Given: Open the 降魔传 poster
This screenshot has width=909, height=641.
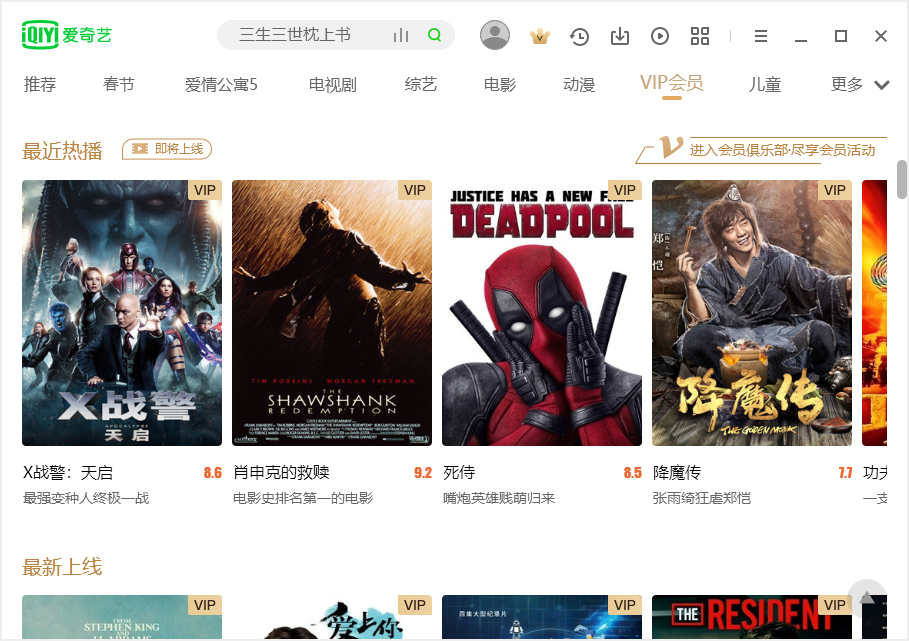Looking at the screenshot, I should click(752, 313).
